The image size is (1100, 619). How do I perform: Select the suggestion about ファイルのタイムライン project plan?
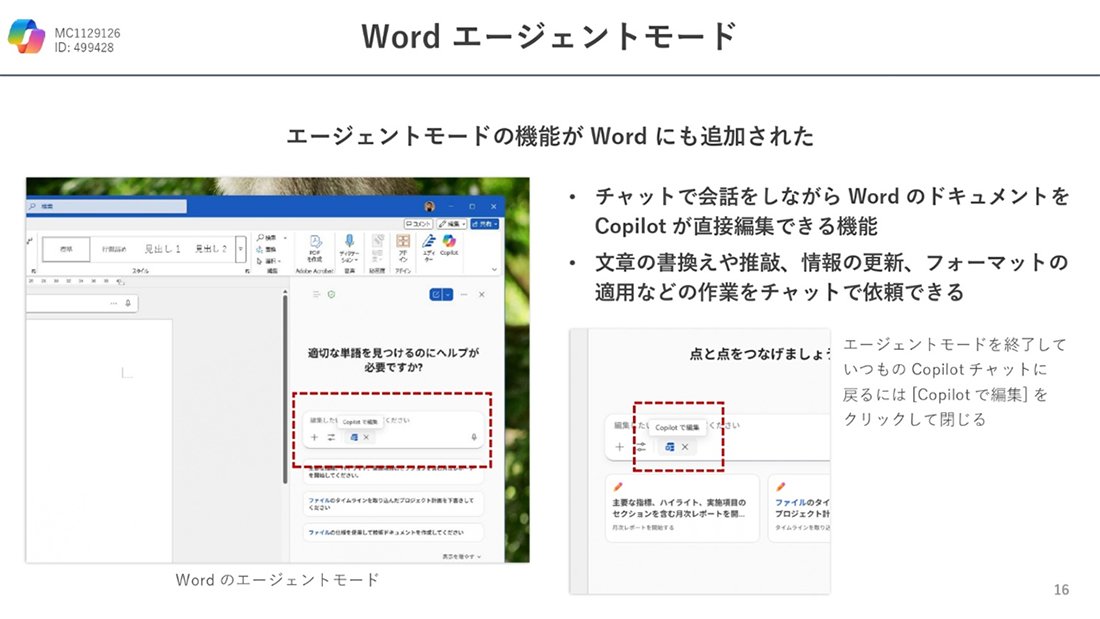pyautogui.click(x=394, y=503)
